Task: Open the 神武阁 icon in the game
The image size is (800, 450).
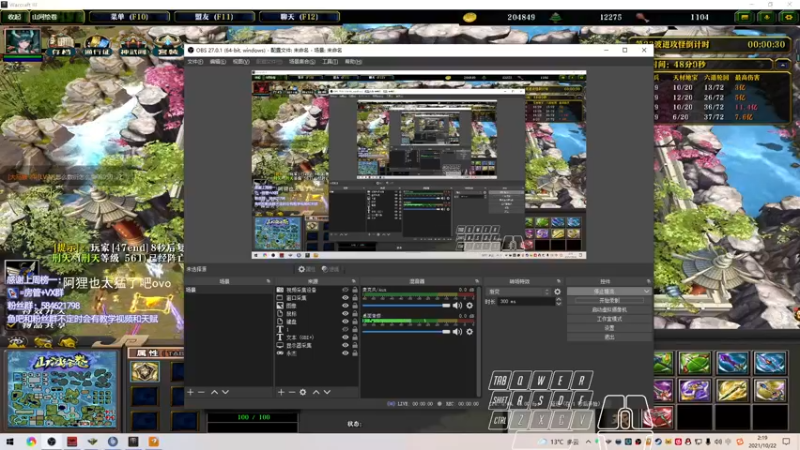Action: click(x=133, y=44)
